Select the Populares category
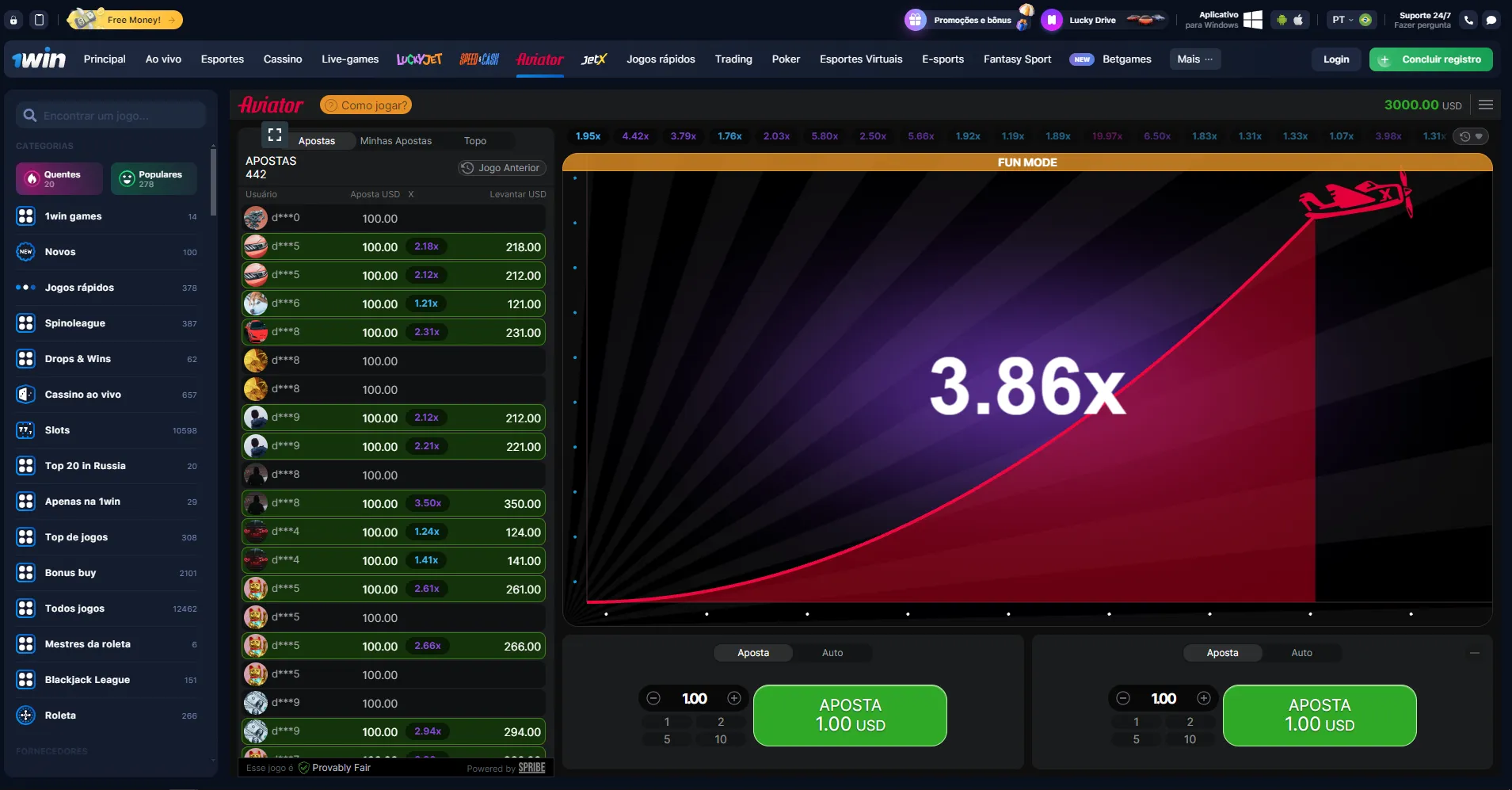 point(154,178)
